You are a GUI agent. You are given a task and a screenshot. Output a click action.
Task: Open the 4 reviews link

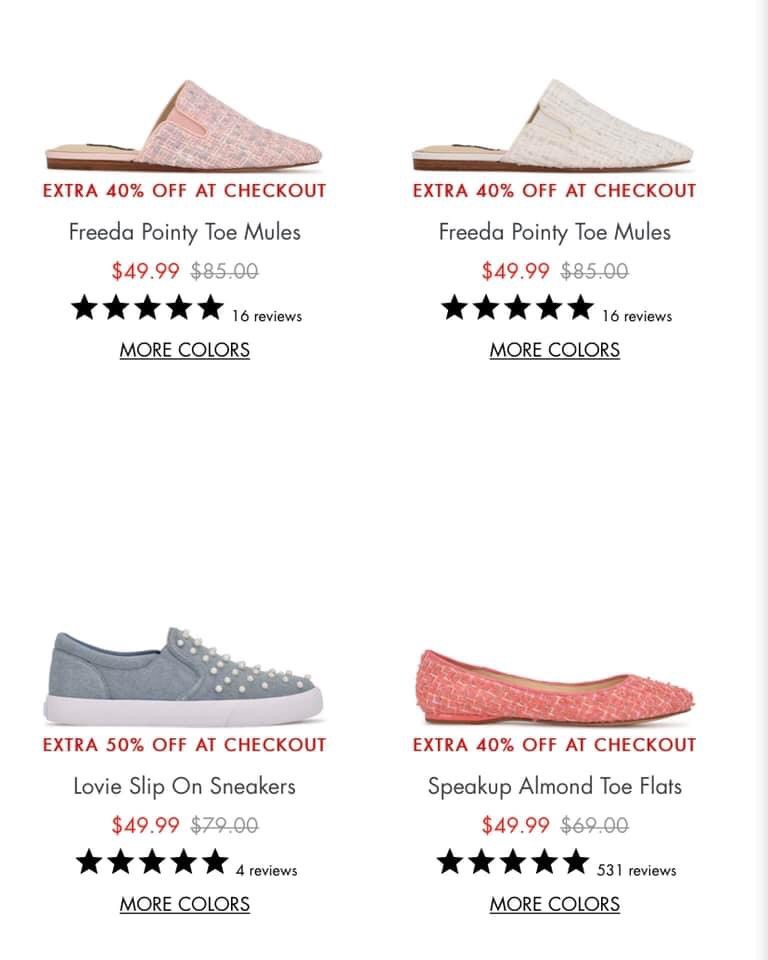click(267, 870)
